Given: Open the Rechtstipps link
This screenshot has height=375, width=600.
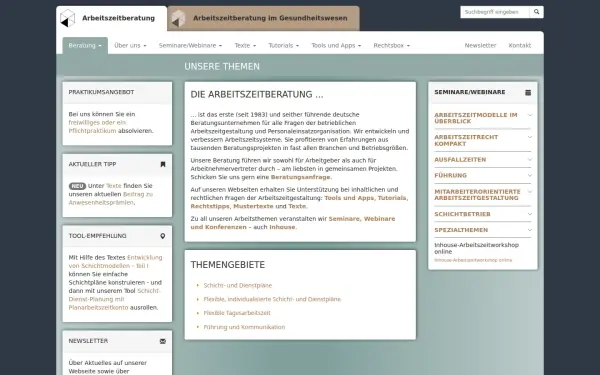Looking at the screenshot, I should pos(209,206).
